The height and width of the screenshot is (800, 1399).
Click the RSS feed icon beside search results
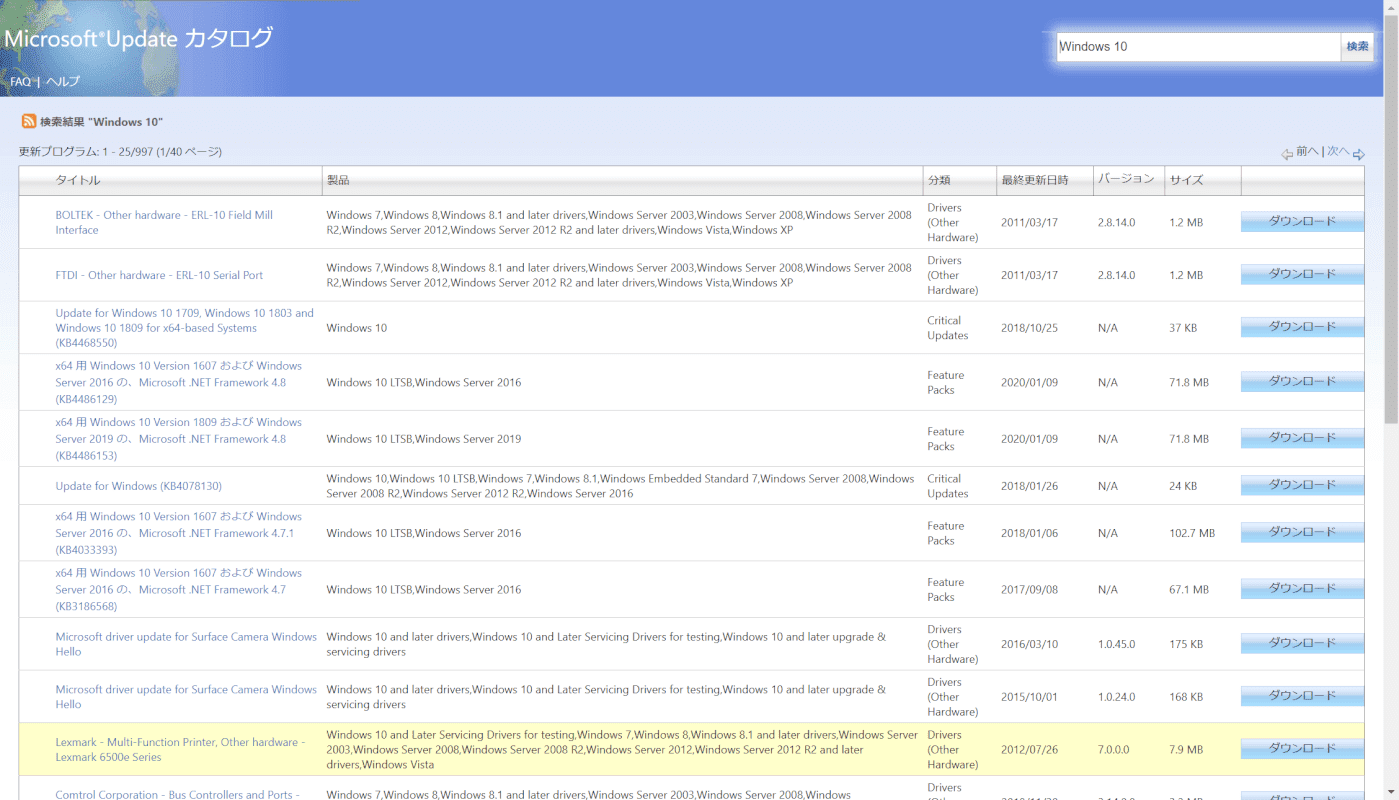point(29,121)
